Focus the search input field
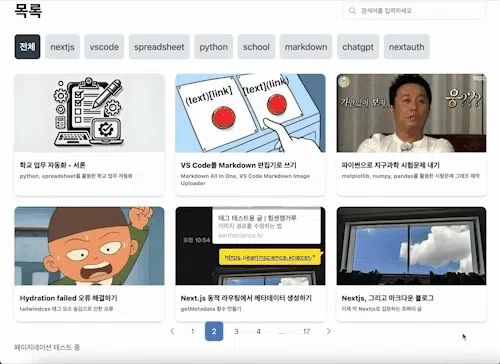The image size is (500, 364). pos(415,11)
